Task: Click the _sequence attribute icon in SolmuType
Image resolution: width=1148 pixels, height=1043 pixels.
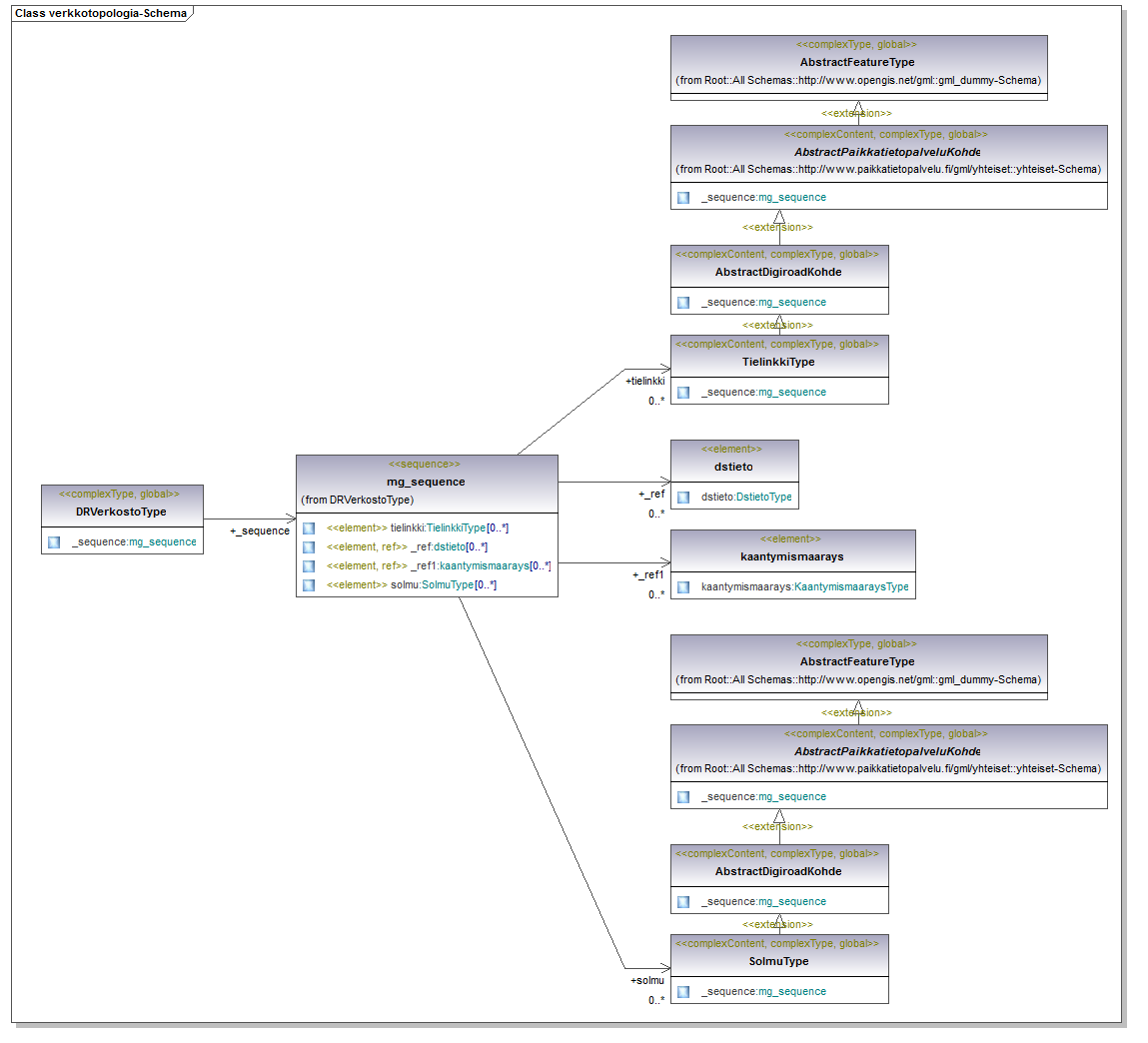Action: coord(683,991)
